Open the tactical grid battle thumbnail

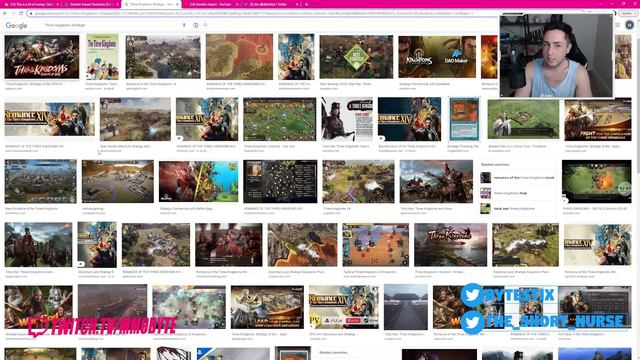376,244
